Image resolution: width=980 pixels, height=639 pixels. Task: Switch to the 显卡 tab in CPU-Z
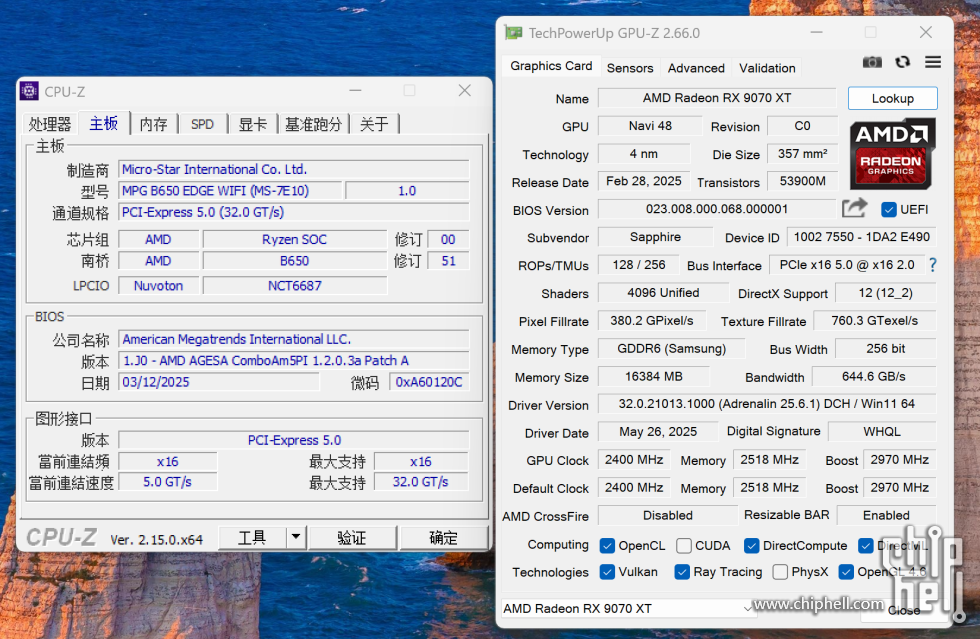click(253, 124)
